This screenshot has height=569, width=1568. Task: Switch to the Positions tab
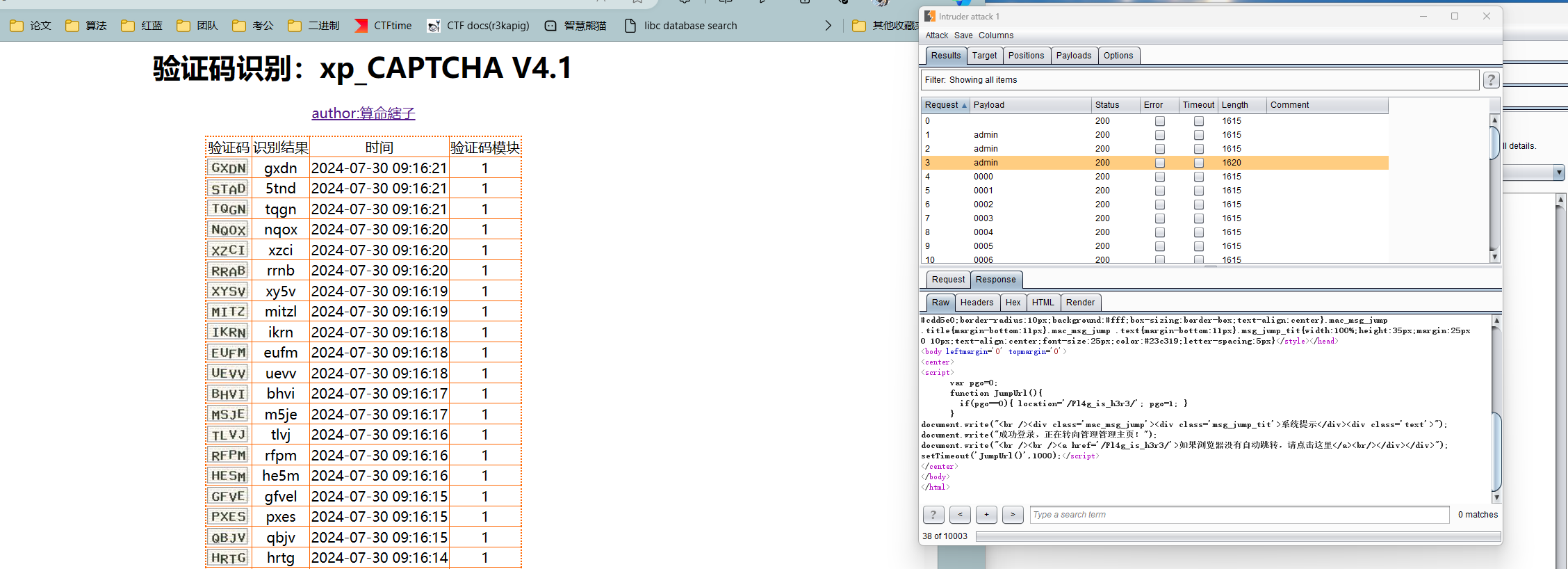[x=1026, y=56]
